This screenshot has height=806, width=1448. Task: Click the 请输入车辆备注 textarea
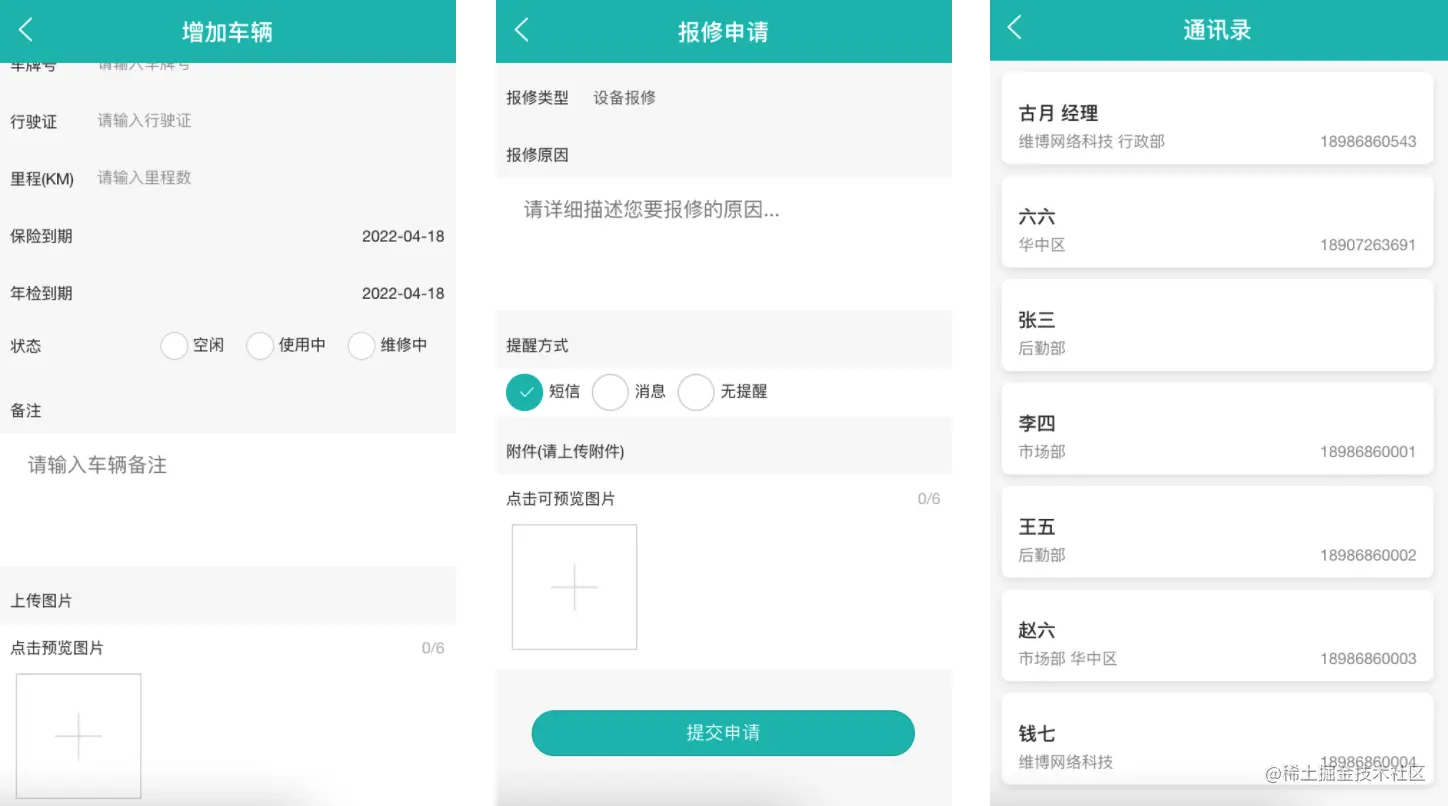(228, 499)
